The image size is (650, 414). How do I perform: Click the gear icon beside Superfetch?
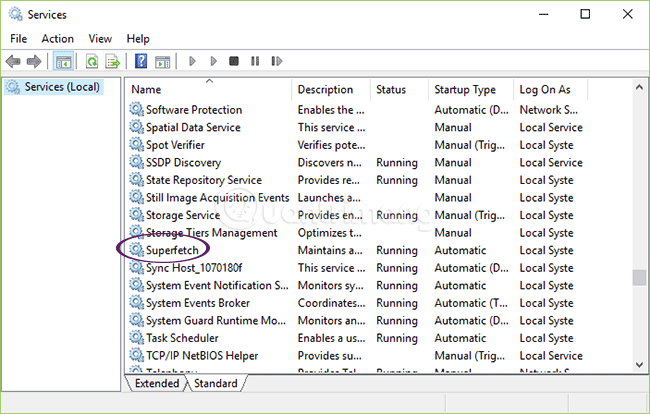pyautogui.click(x=137, y=250)
